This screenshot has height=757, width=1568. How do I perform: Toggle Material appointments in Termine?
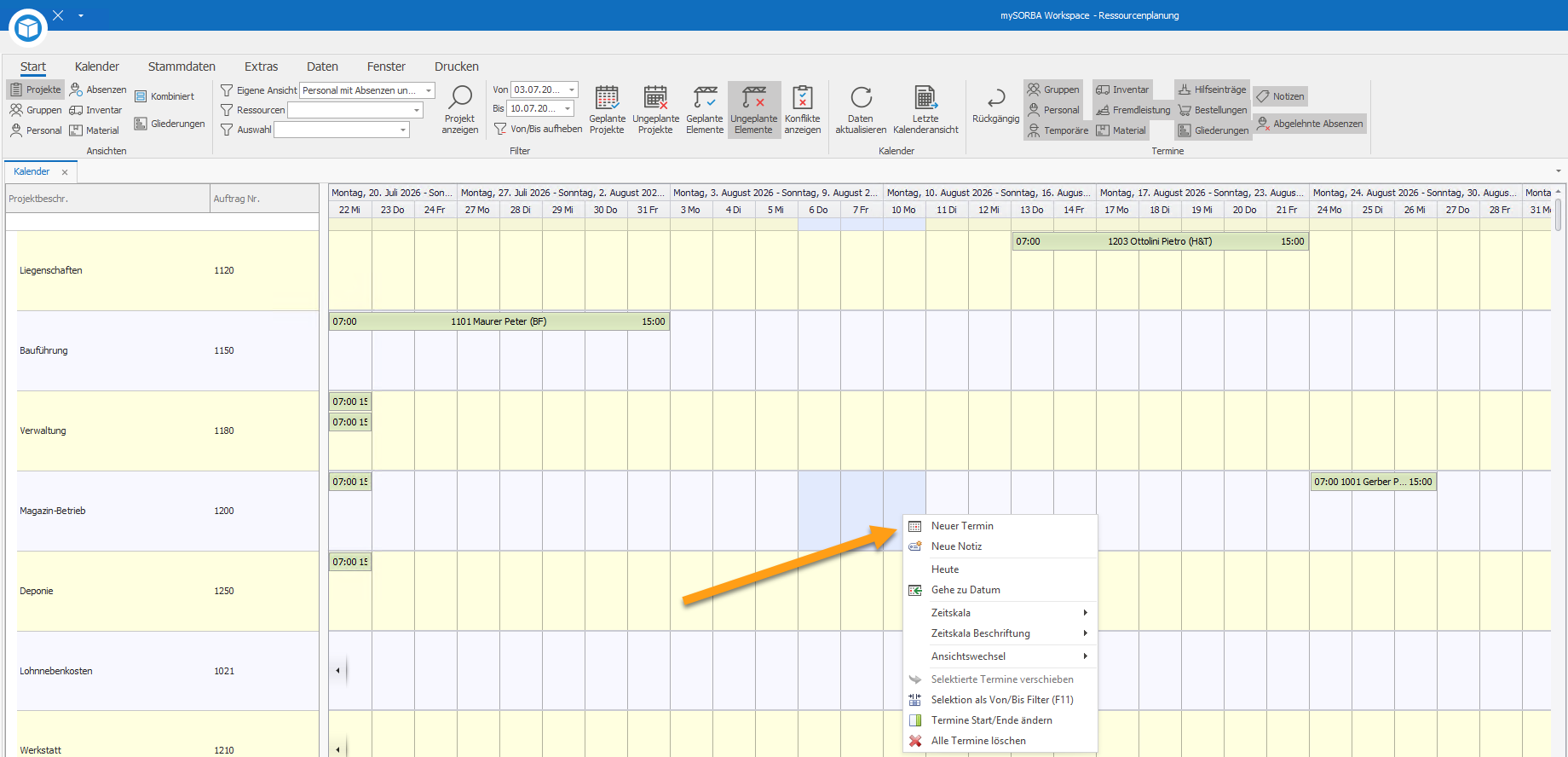pyautogui.click(x=1121, y=130)
